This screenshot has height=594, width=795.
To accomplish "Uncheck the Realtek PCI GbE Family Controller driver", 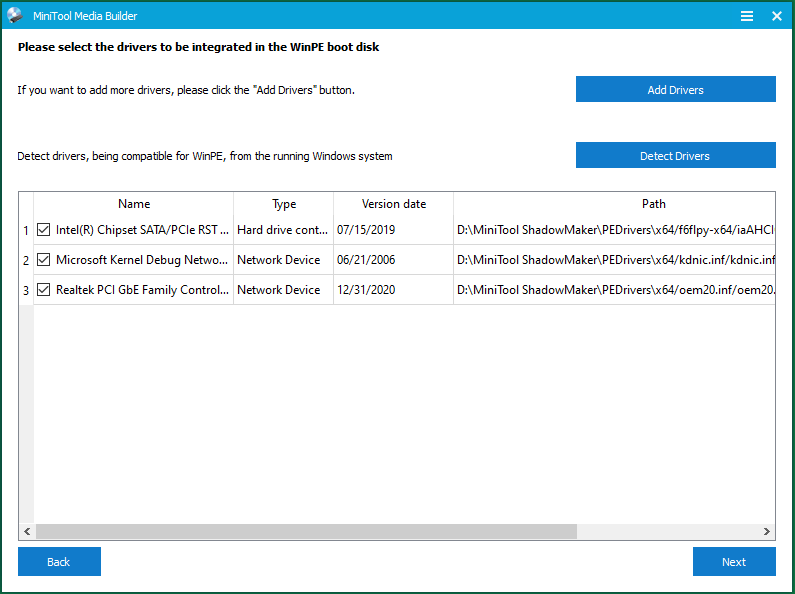I will click(43, 290).
